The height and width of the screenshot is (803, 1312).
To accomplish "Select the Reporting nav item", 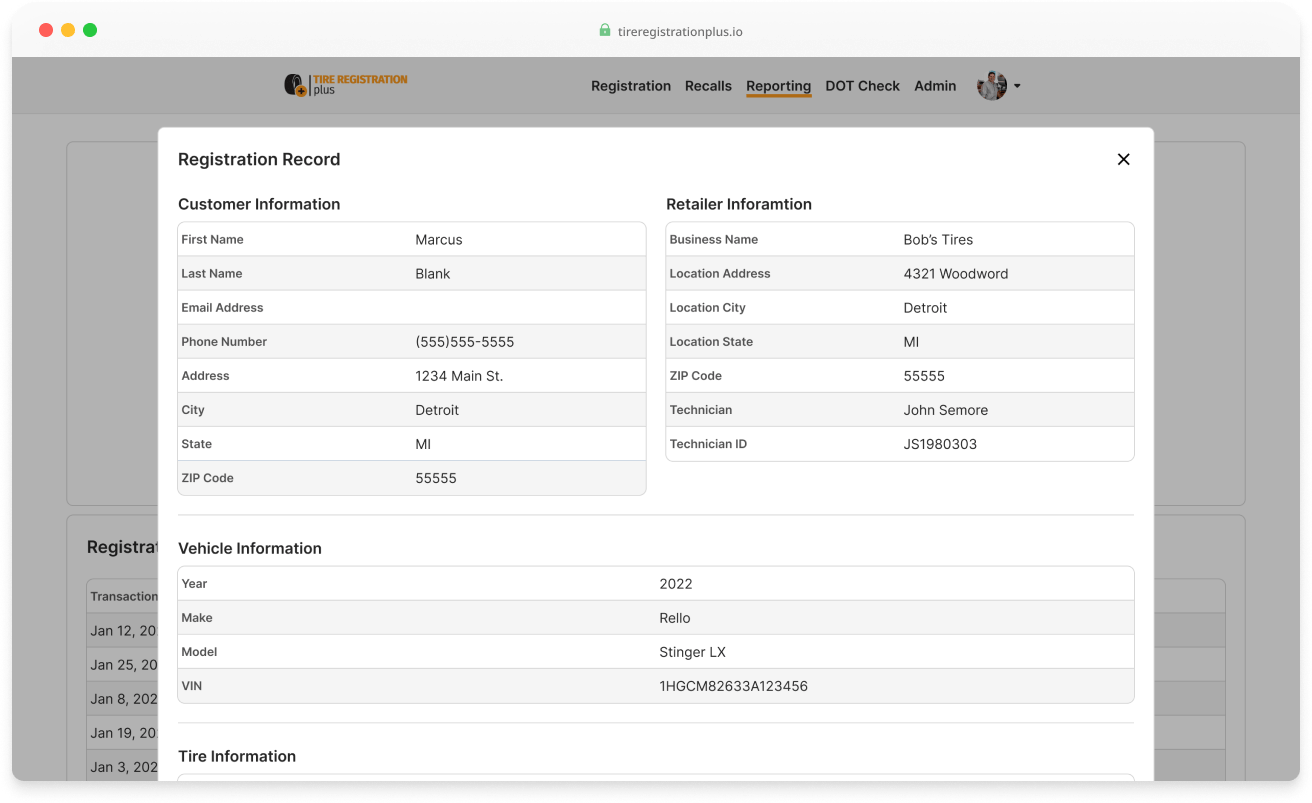I will [x=778, y=86].
